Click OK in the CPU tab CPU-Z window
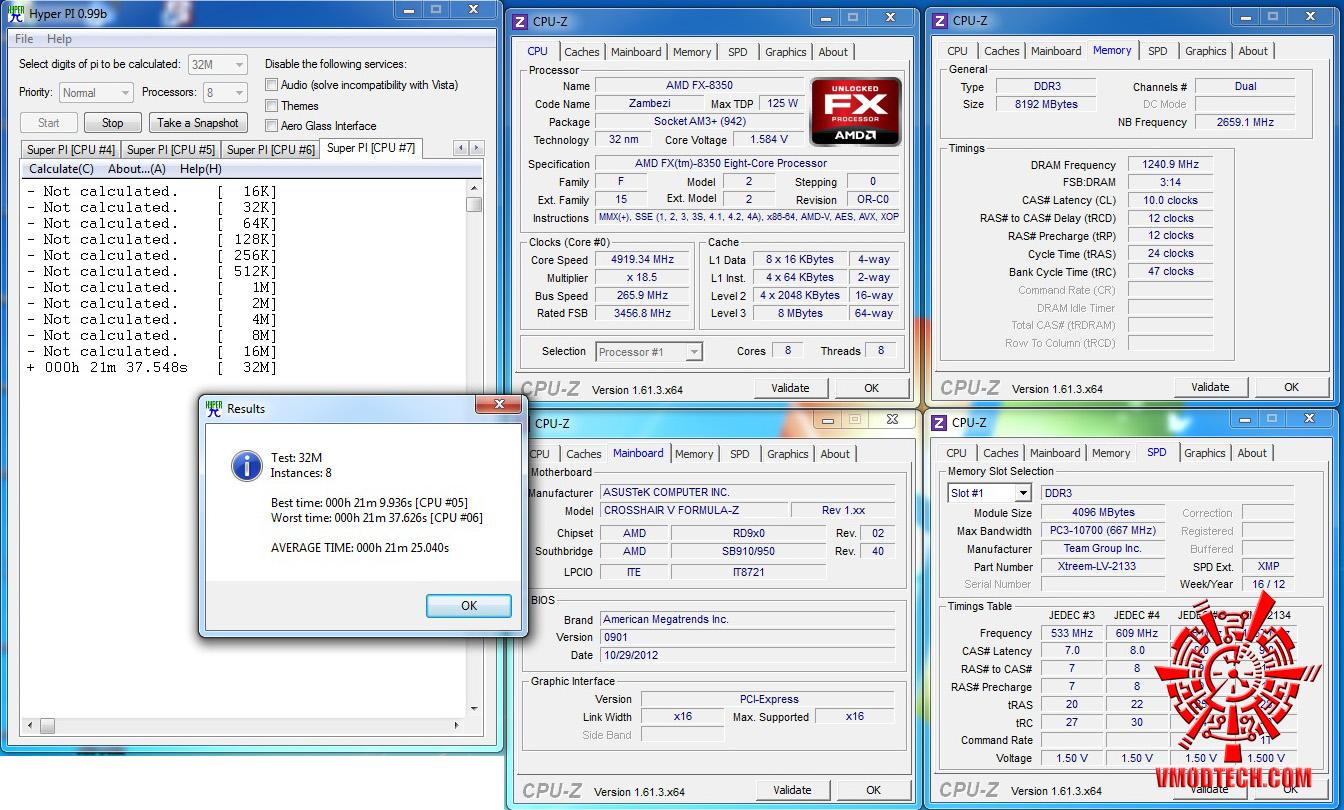Image resolution: width=1344 pixels, height=810 pixels. (x=872, y=388)
